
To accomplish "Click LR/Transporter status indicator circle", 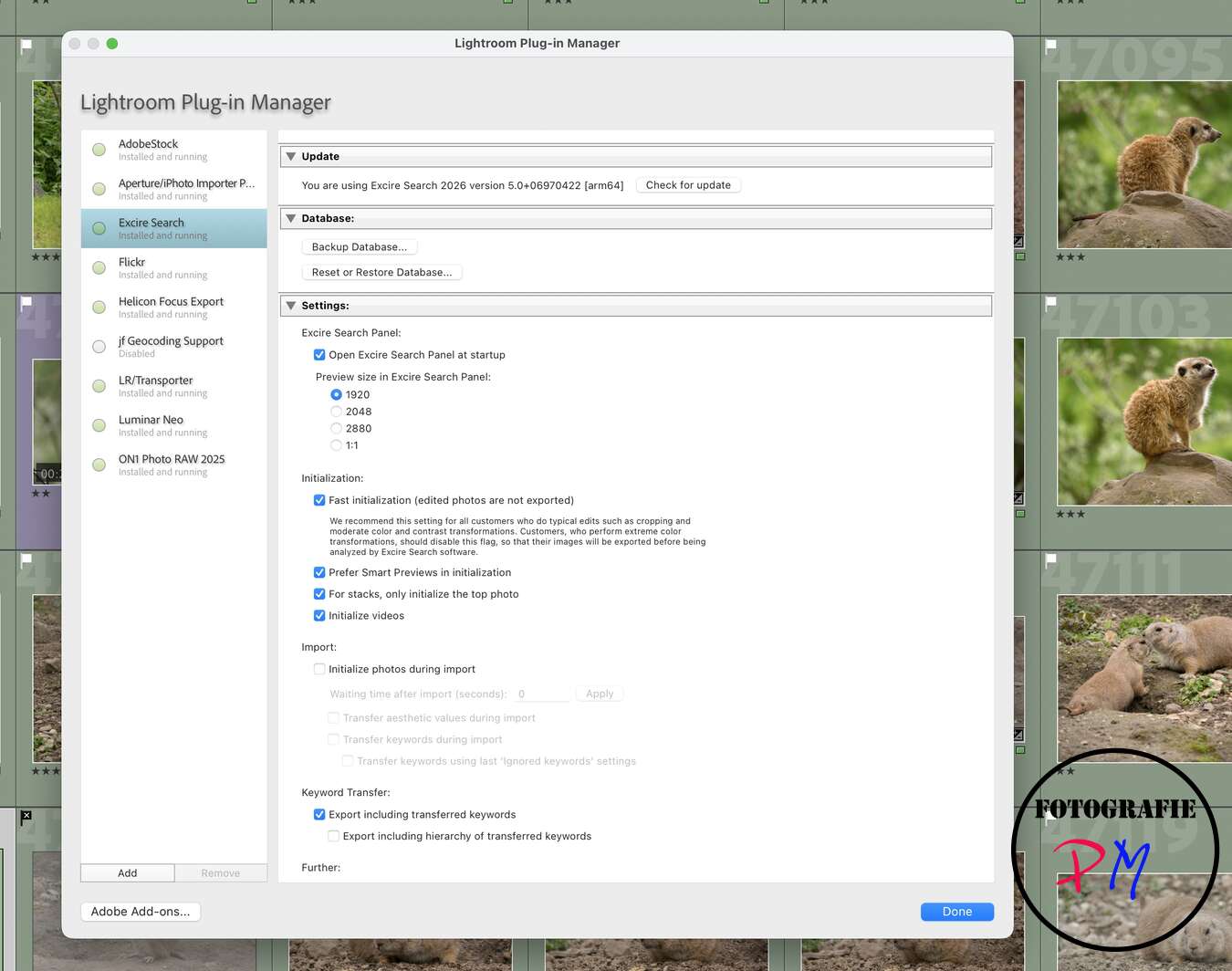I will pyautogui.click(x=99, y=386).
